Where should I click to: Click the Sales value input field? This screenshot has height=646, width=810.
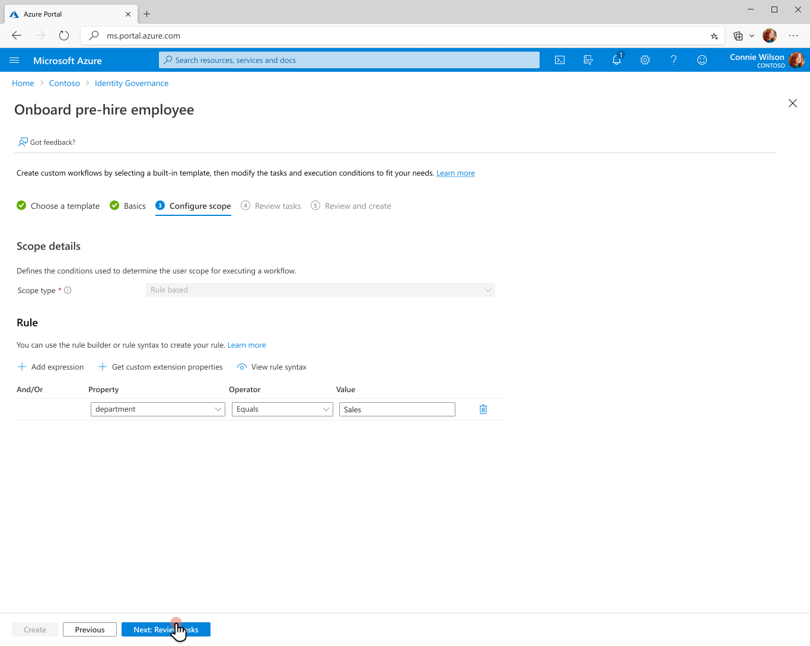396,409
